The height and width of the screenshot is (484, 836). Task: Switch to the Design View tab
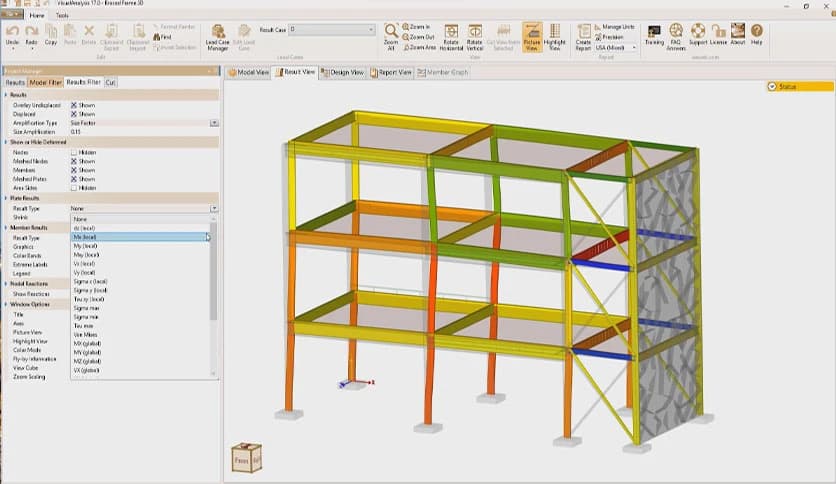click(x=342, y=72)
